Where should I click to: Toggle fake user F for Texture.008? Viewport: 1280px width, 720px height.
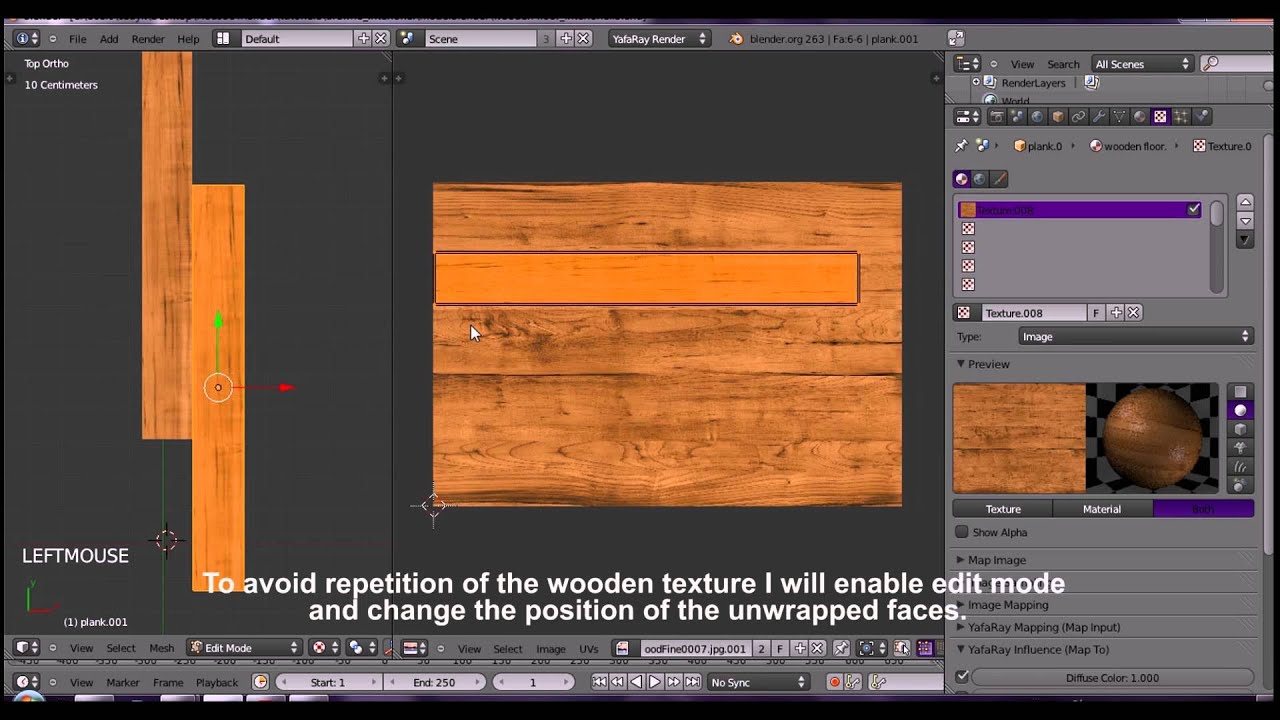(x=1096, y=313)
